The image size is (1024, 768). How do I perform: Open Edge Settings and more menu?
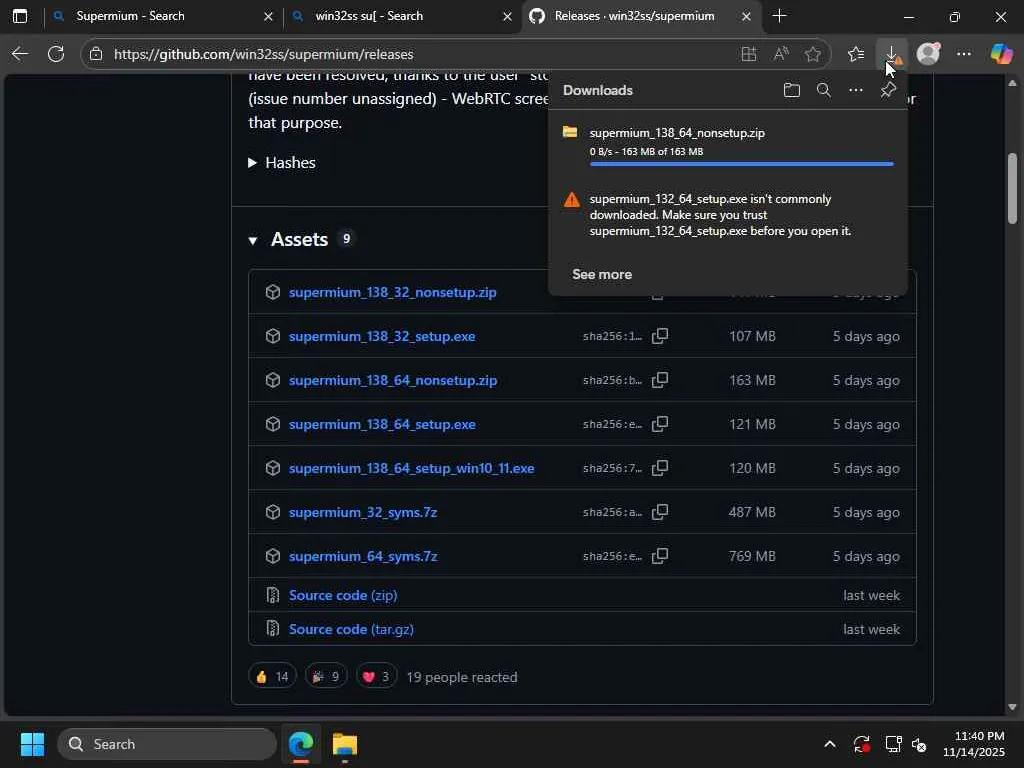(x=964, y=54)
